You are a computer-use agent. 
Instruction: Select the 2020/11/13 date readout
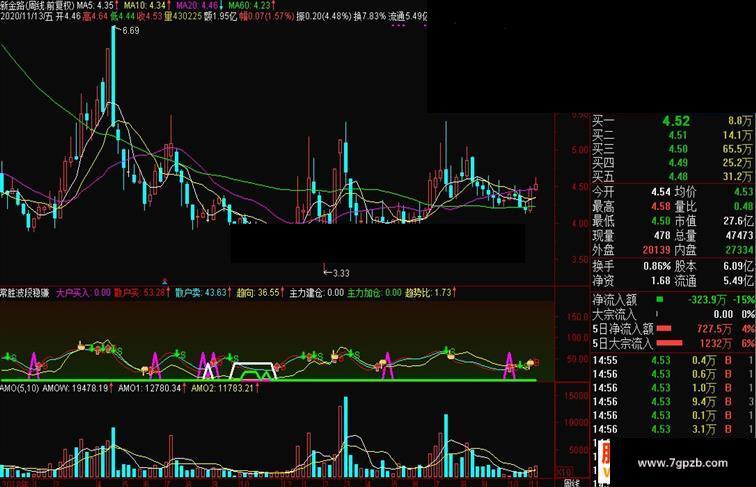[27, 16]
